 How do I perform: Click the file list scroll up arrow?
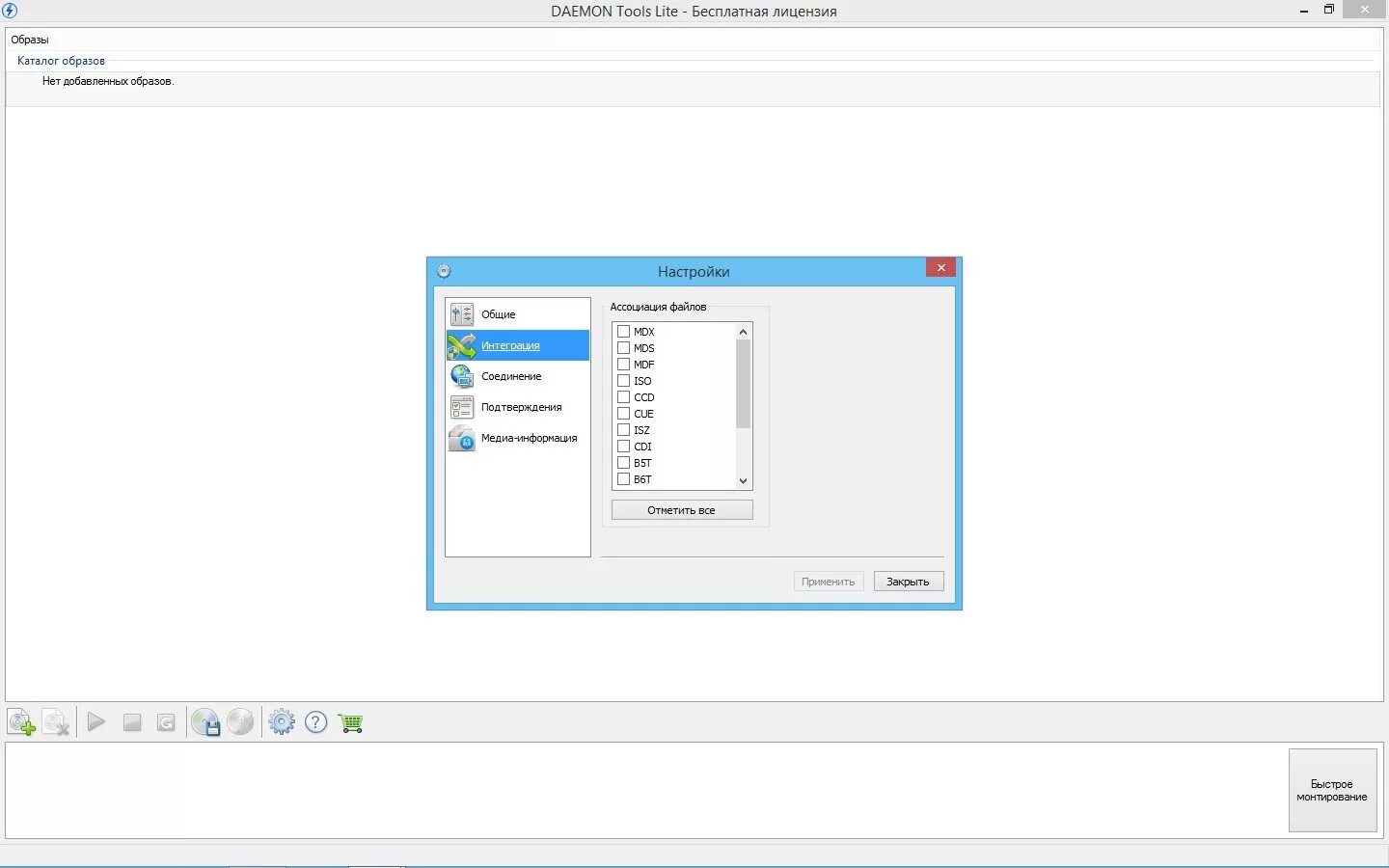coord(743,332)
